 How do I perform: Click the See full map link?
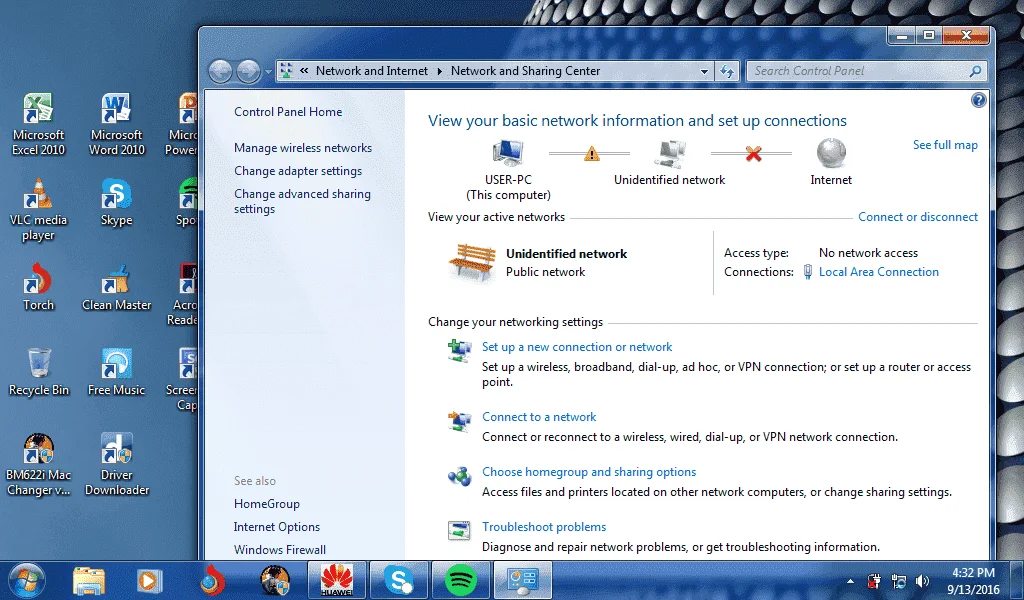click(x=945, y=145)
